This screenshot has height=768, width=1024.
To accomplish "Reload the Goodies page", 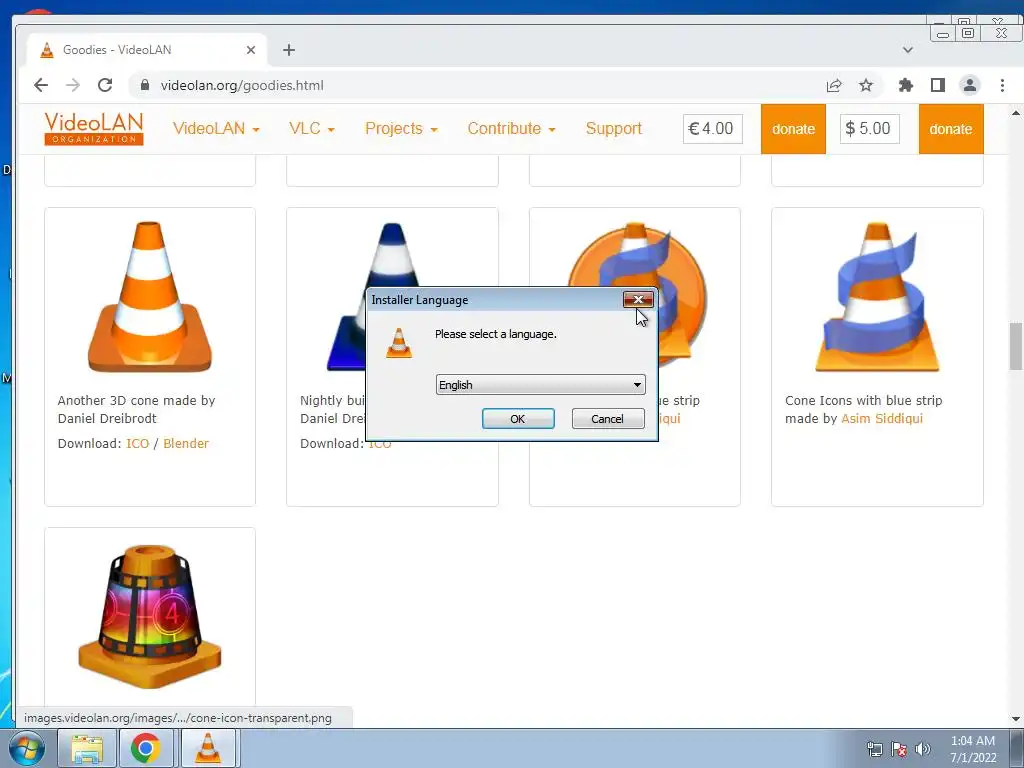I will (105, 85).
